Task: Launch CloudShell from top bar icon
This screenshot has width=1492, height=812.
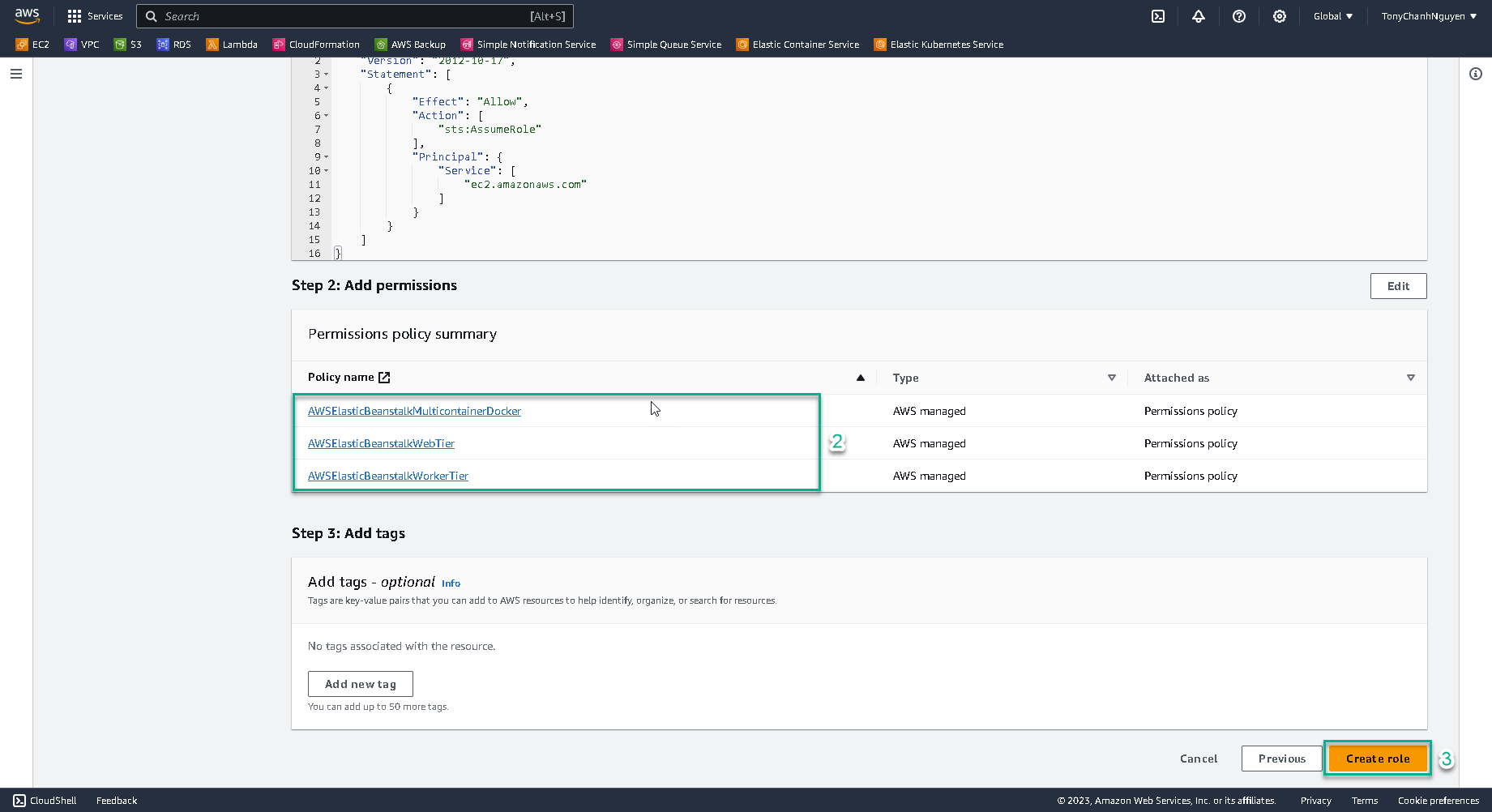Action: [x=1158, y=16]
